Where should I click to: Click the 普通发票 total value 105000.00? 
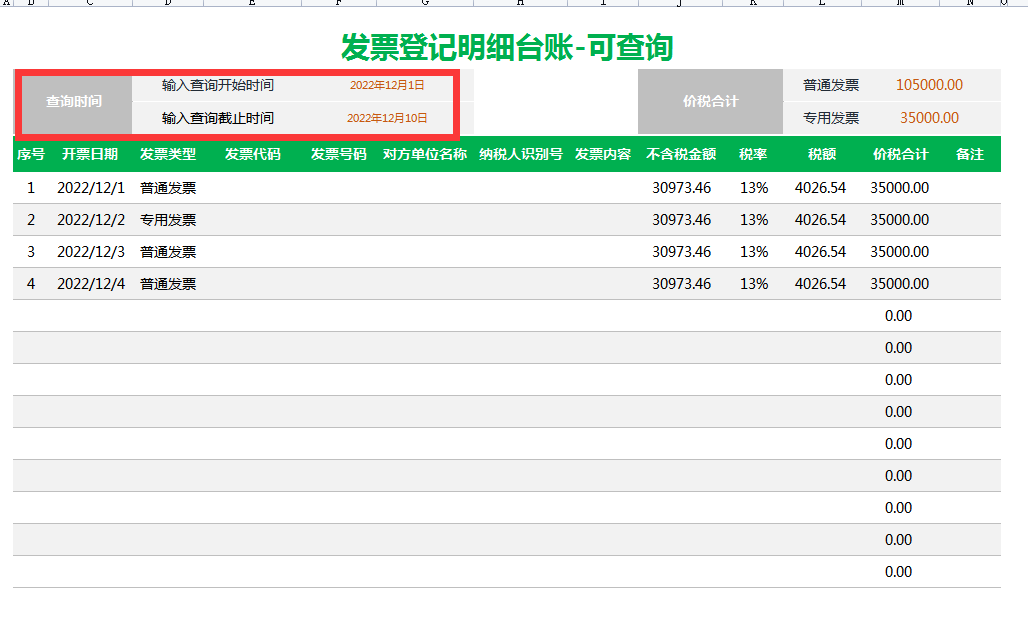click(929, 85)
